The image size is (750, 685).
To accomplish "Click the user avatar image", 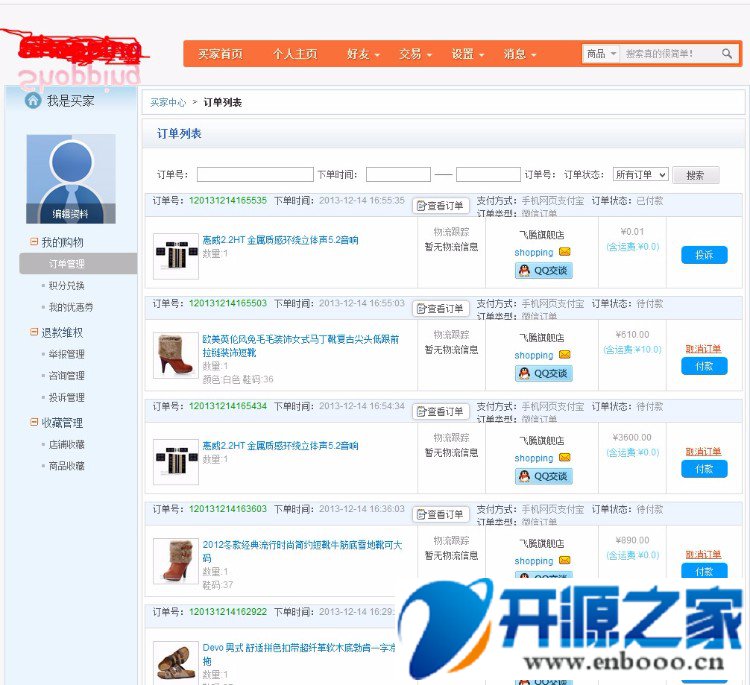I will [71, 178].
